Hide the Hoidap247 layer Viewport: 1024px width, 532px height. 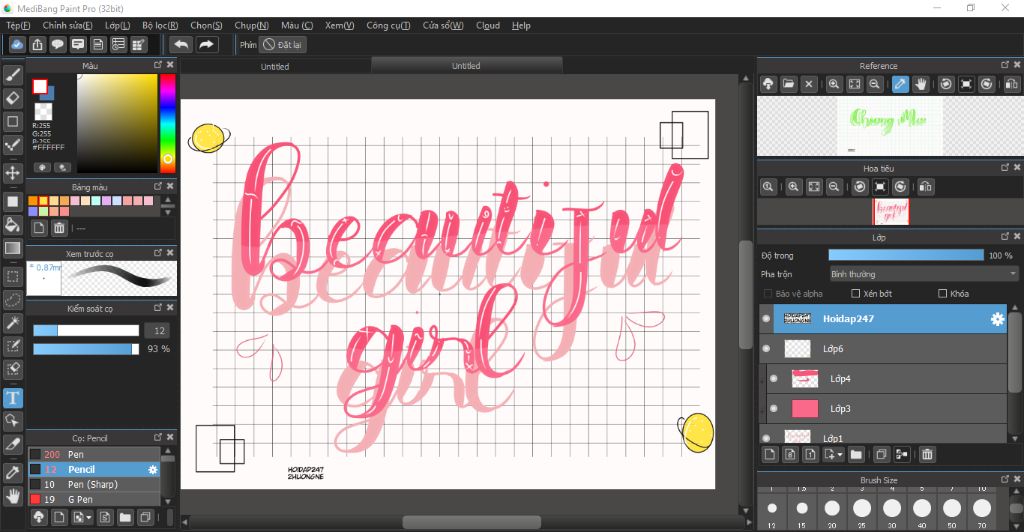(x=766, y=319)
